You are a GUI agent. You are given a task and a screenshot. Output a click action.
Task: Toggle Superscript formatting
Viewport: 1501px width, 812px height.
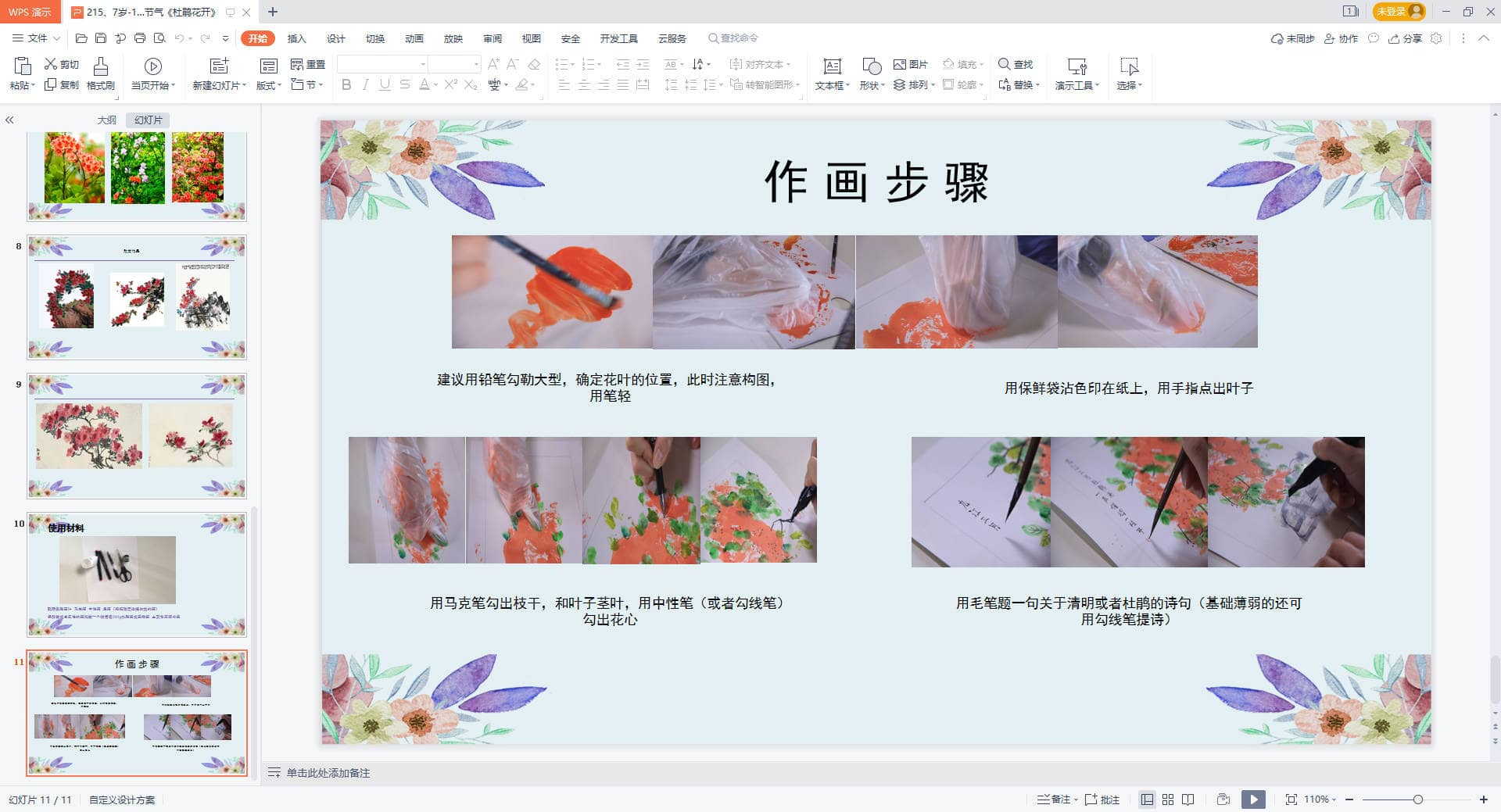point(451,84)
